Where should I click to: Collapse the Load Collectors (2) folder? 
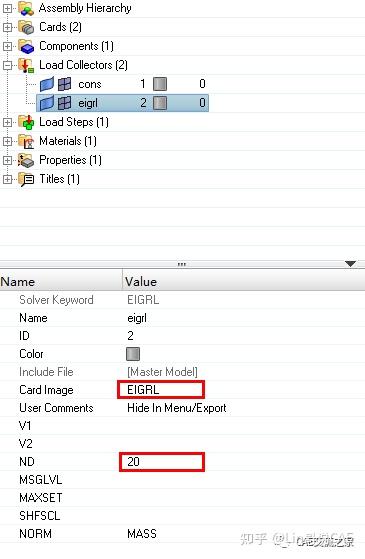click(7, 65)
